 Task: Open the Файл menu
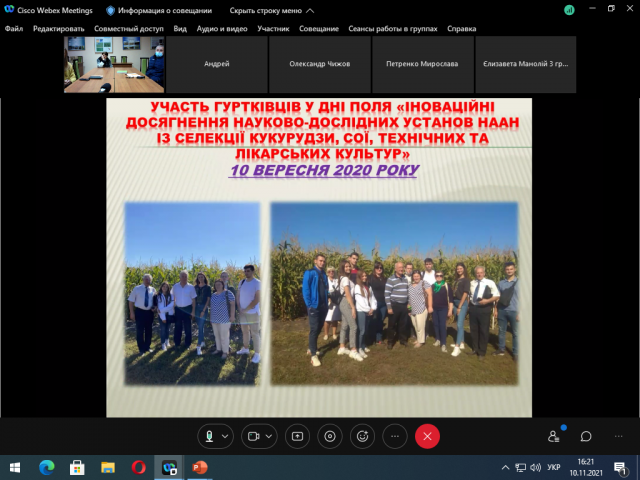point(14,29)
